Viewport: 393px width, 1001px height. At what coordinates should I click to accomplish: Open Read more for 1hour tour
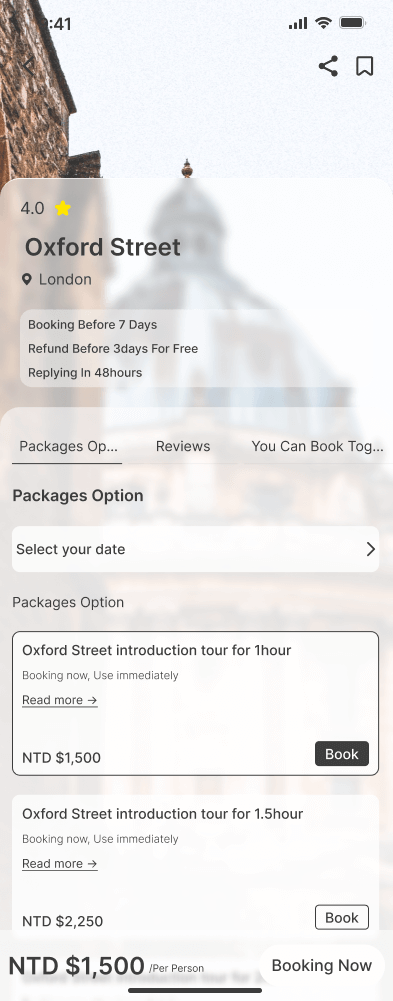click(x=60, y=700)
